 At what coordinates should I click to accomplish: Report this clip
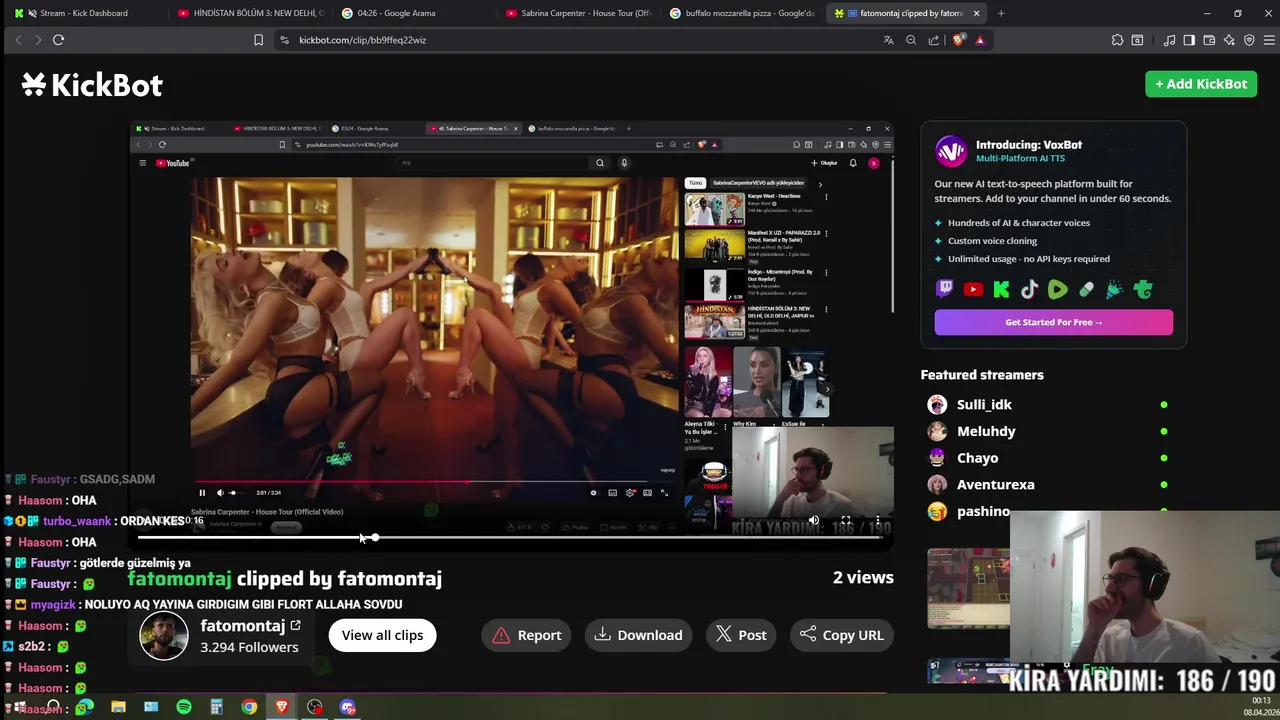[526, 635]
